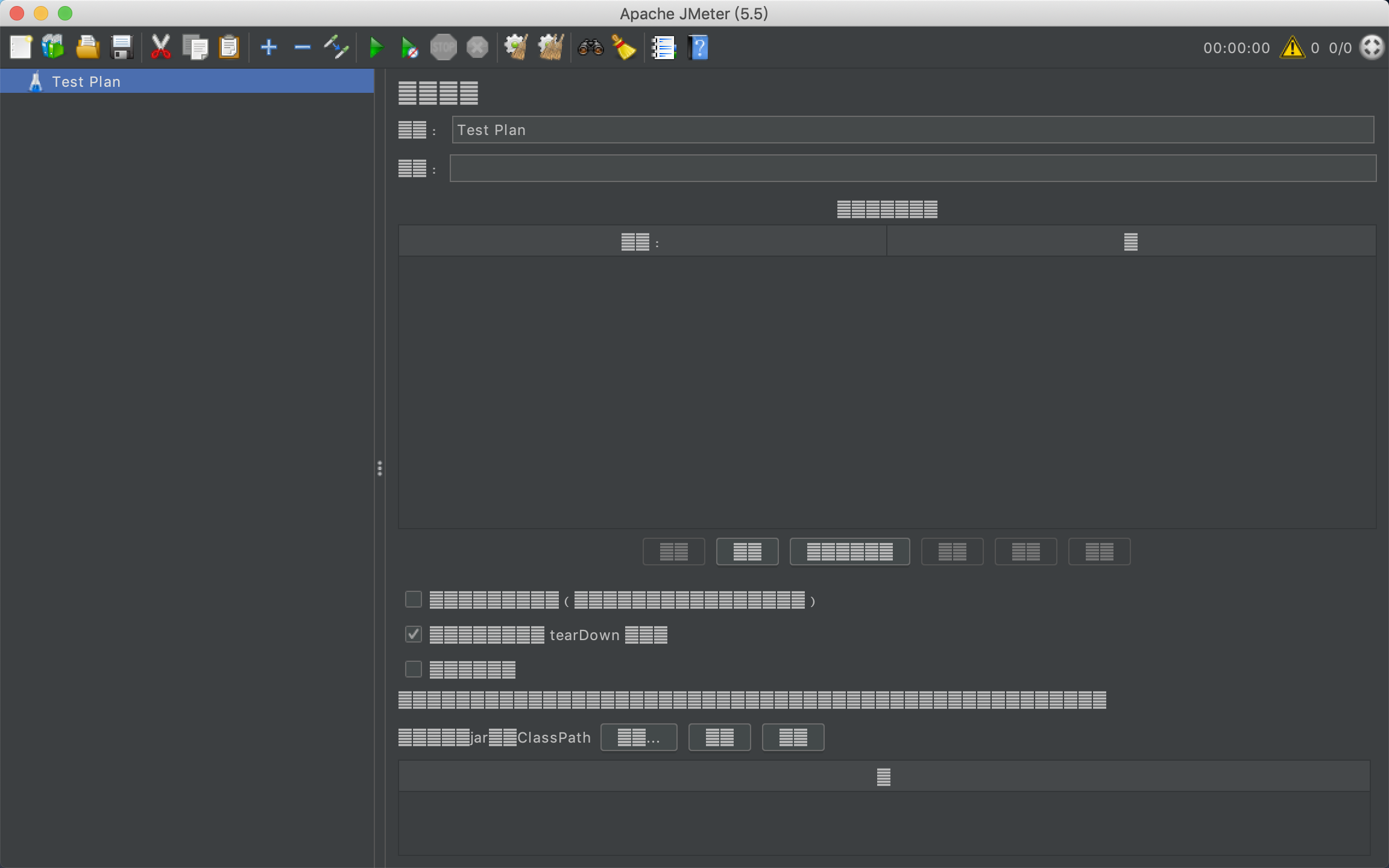
Task: Collapse all tree nodes with the minus icon
Action: click(302, 47)
